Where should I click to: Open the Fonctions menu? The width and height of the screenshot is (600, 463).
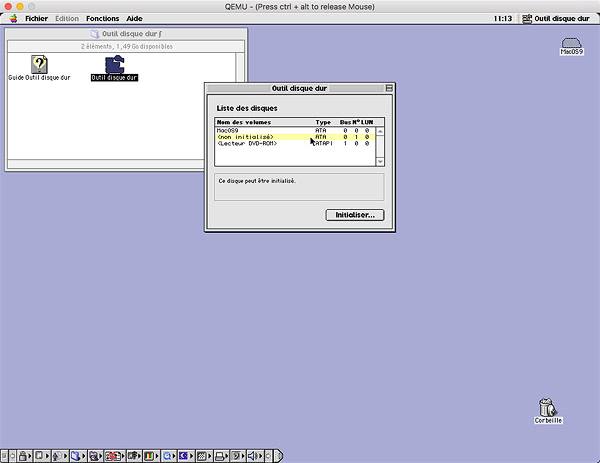pyautogui.click(x=103, y=18)
